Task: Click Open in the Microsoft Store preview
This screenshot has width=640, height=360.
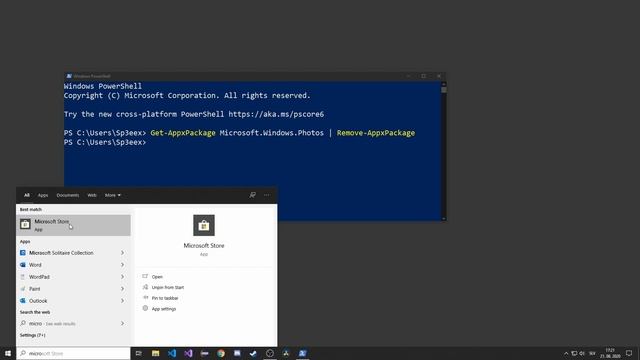Action: coord(157,277)
